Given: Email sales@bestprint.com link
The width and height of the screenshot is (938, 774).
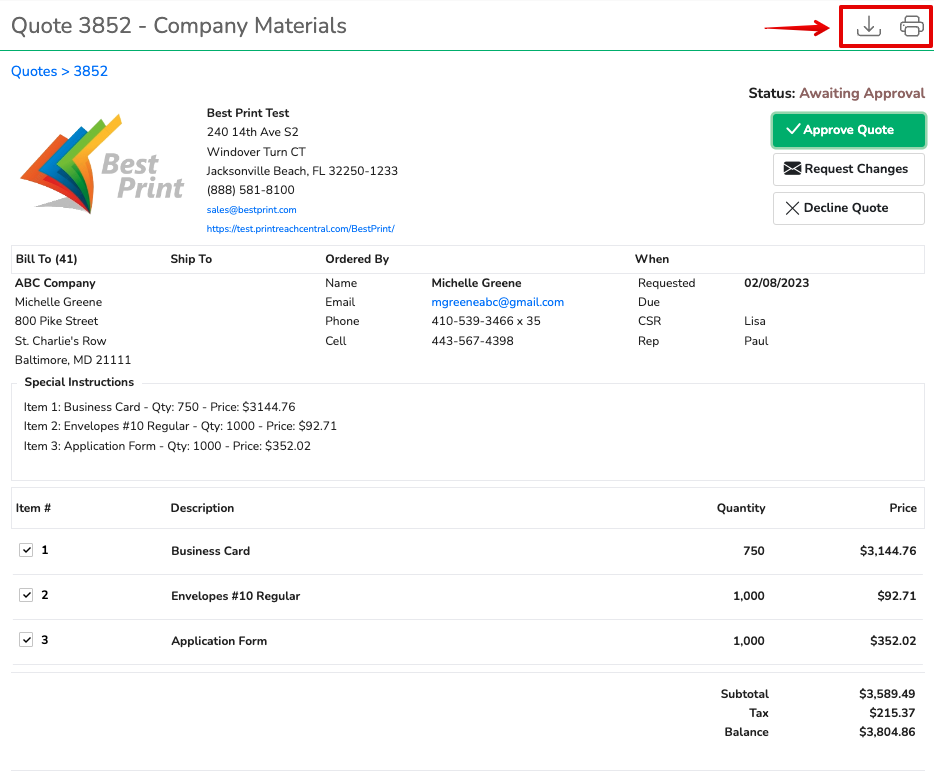Looking at the screenshot, I should [251, 210].
